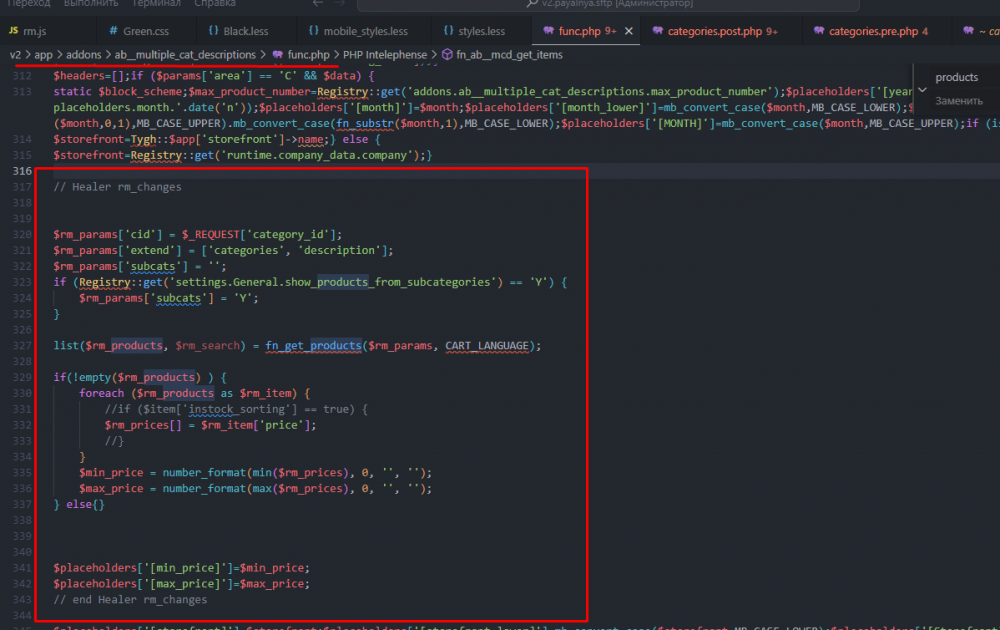Collapse the replace field with chevron toggle

point(922,89)
